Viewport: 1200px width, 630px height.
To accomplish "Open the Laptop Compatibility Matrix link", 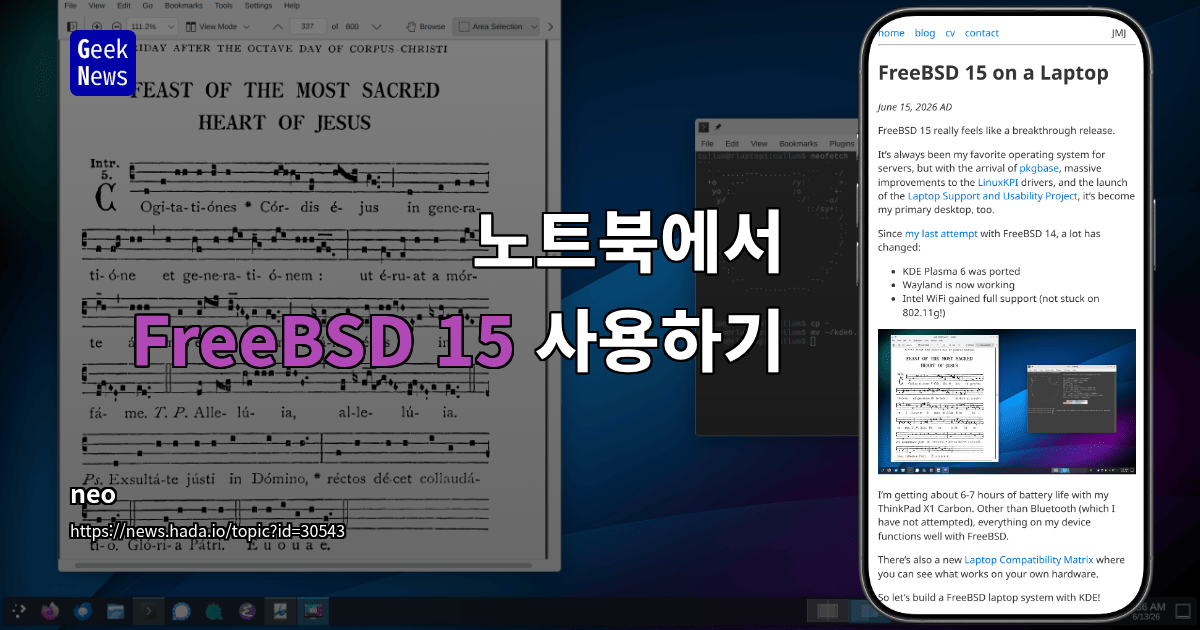I will pyautogui.click(x=1029, y=560).
